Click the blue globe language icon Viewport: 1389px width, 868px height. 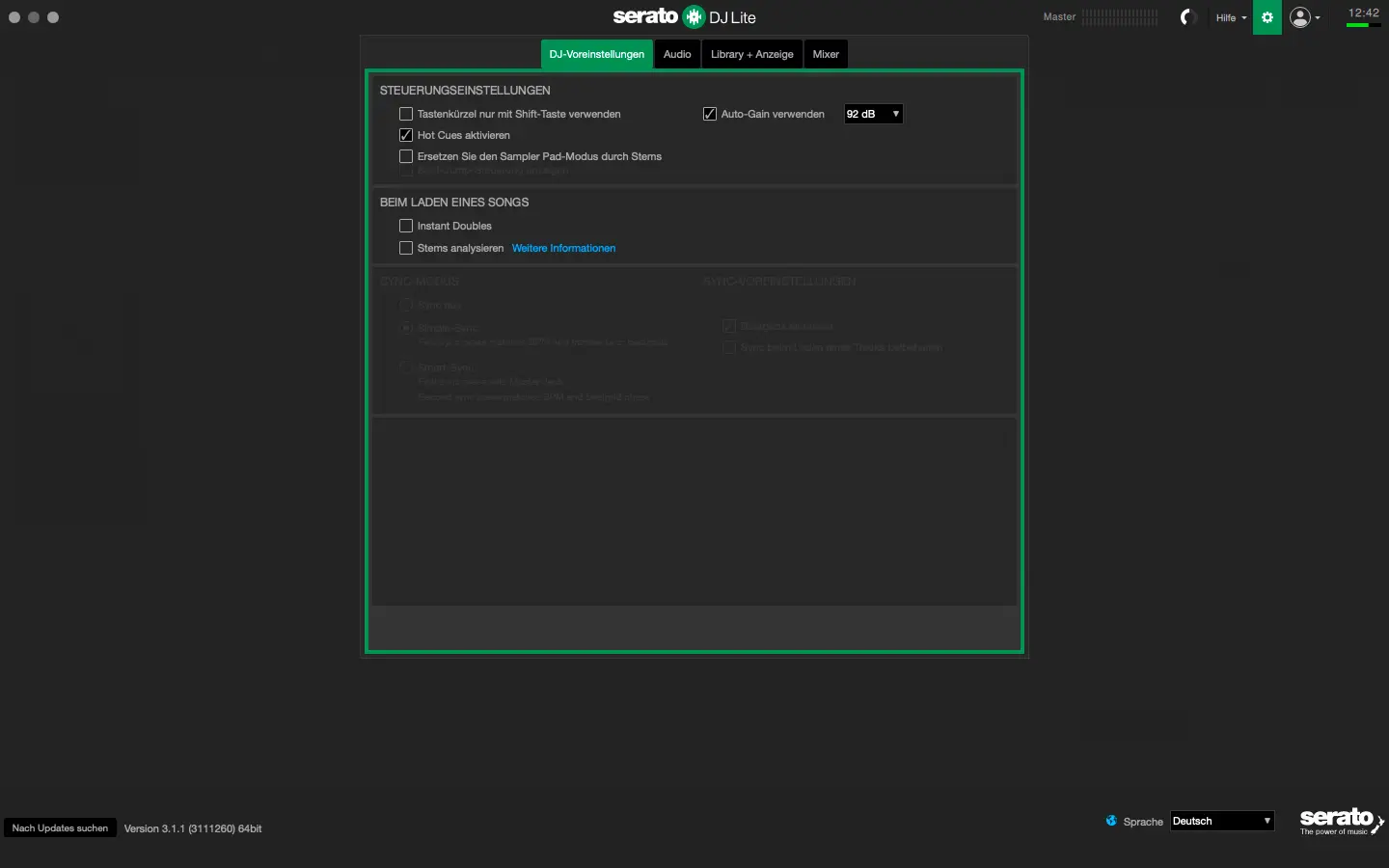tap(1111, 821)
